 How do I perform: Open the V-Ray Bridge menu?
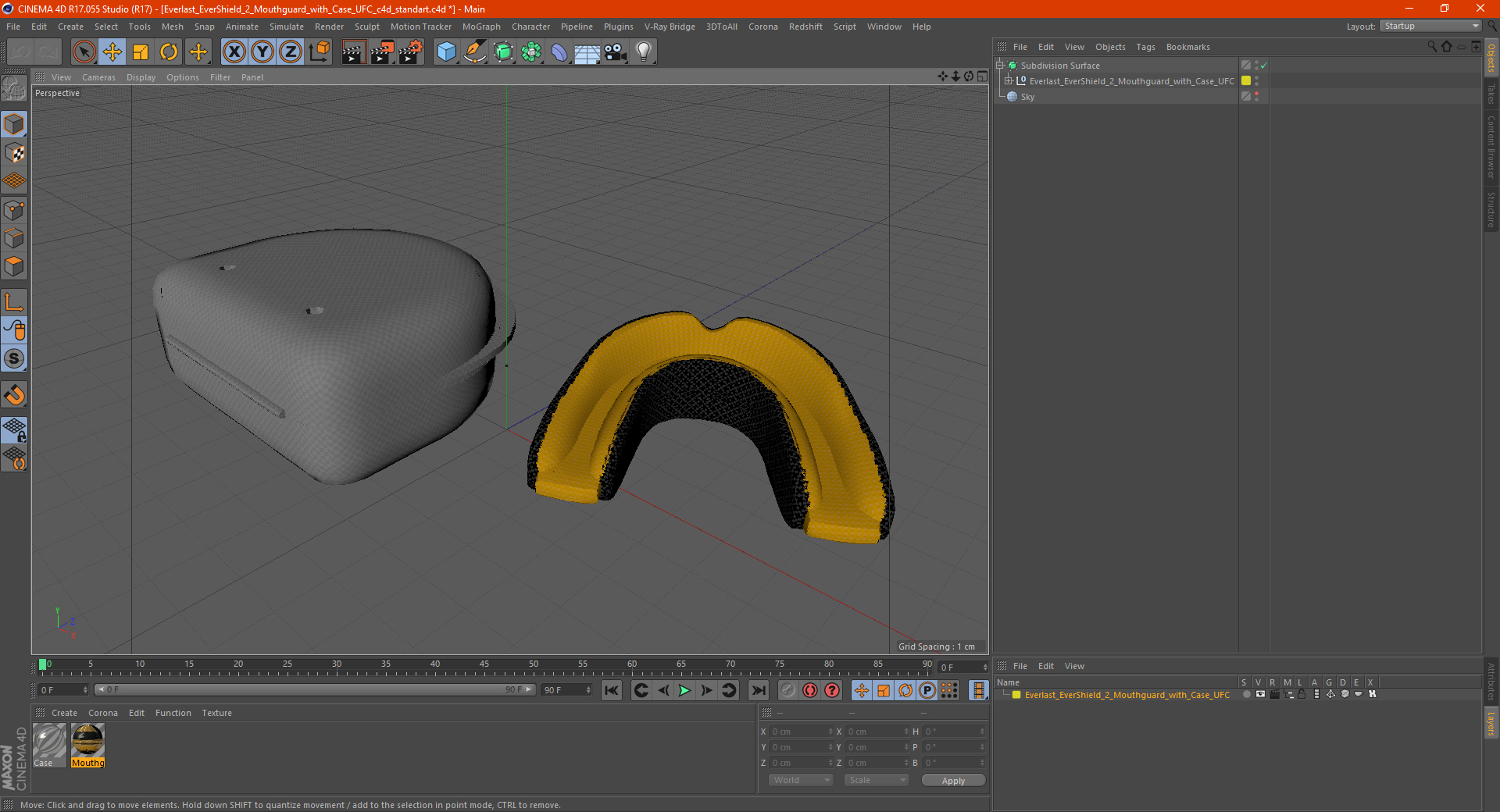[670, 27]
